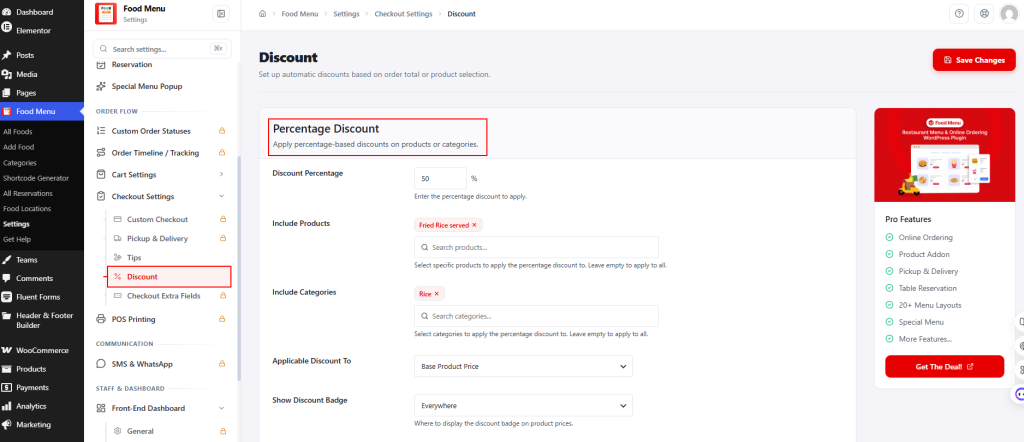This screenshot has width=1024, height=442.
Task: Remove the Fried Rice served product tag
Action: tap(474, 225)
